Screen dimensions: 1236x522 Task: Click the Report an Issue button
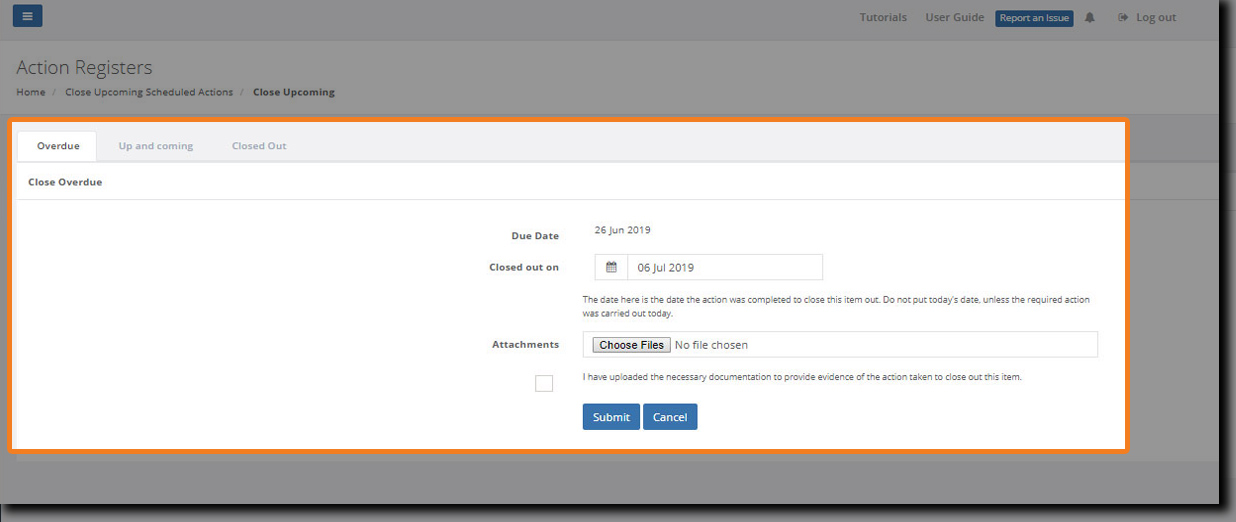[1034, 18]
